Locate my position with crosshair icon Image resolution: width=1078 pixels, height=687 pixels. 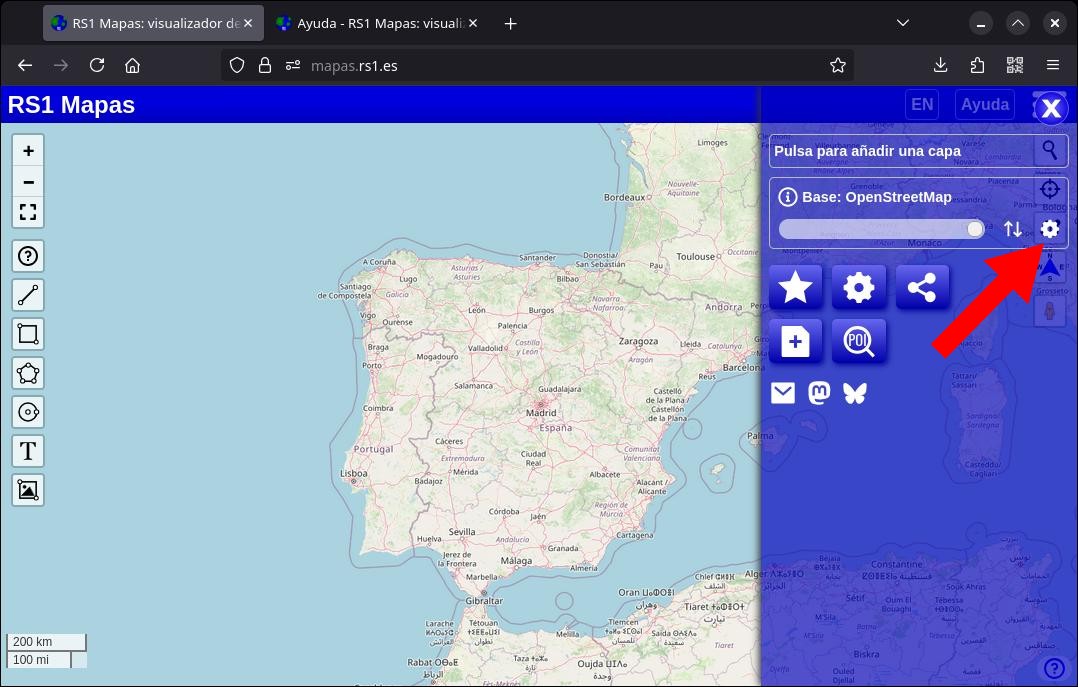(1050, 189)
